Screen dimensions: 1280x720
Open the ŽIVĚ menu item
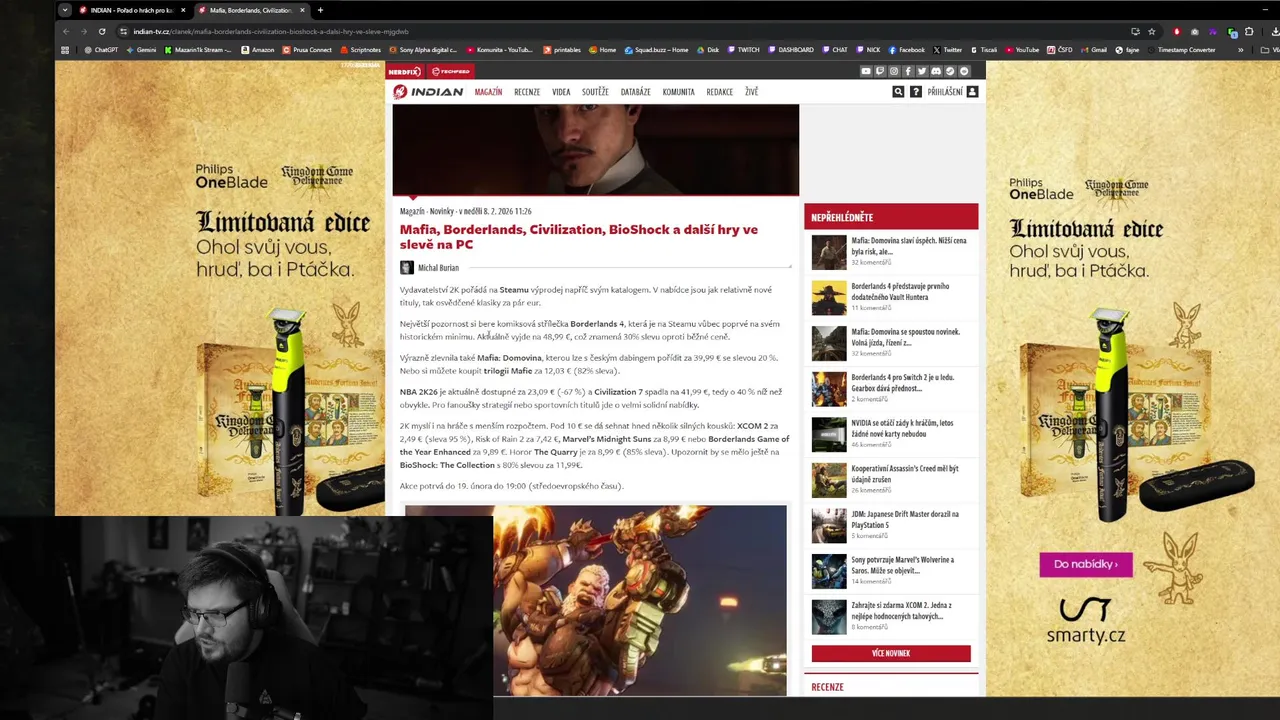pyautogui.click(x=751, y=92)
